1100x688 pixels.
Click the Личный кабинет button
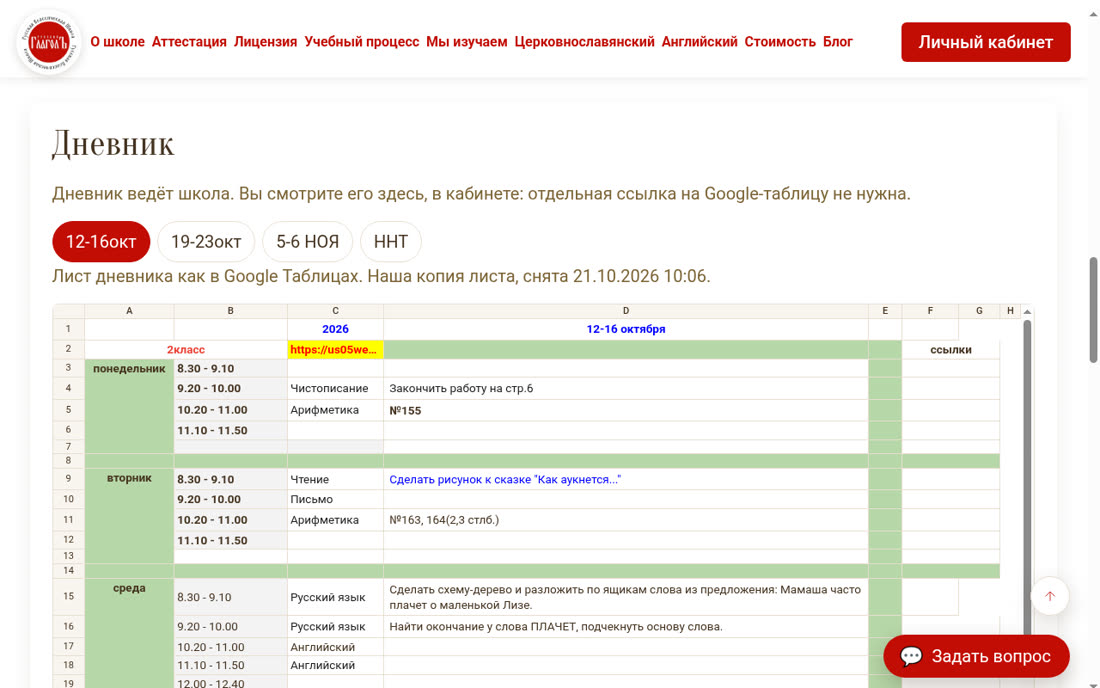tap(986, 42)
